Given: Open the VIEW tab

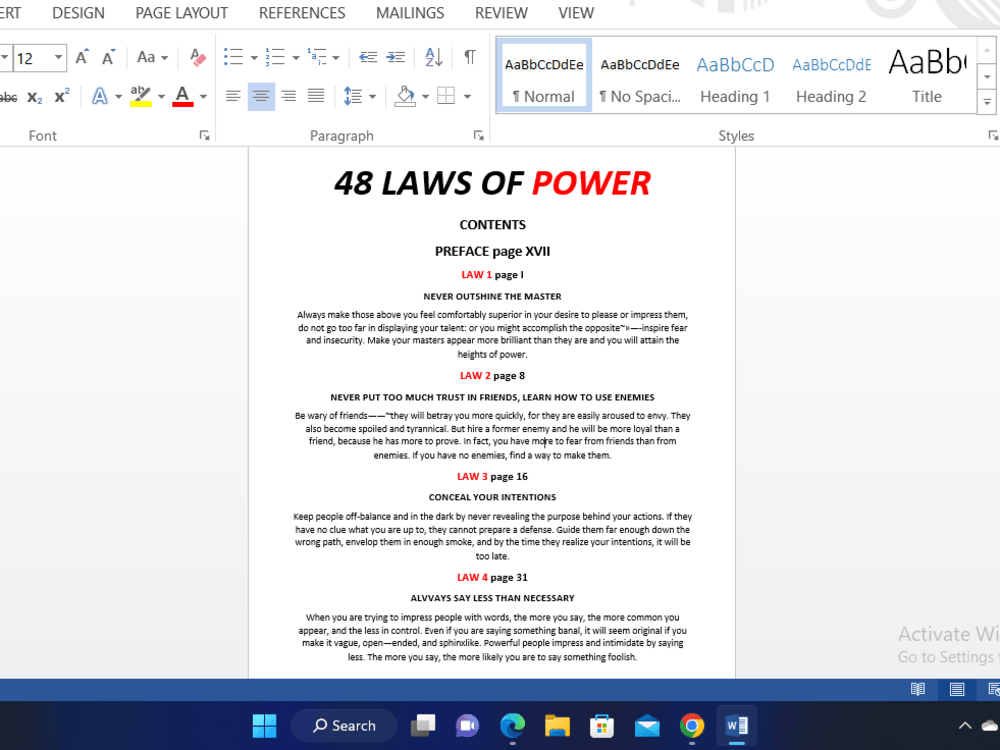Looking at the screenshot, I should (x=576, y=13).
